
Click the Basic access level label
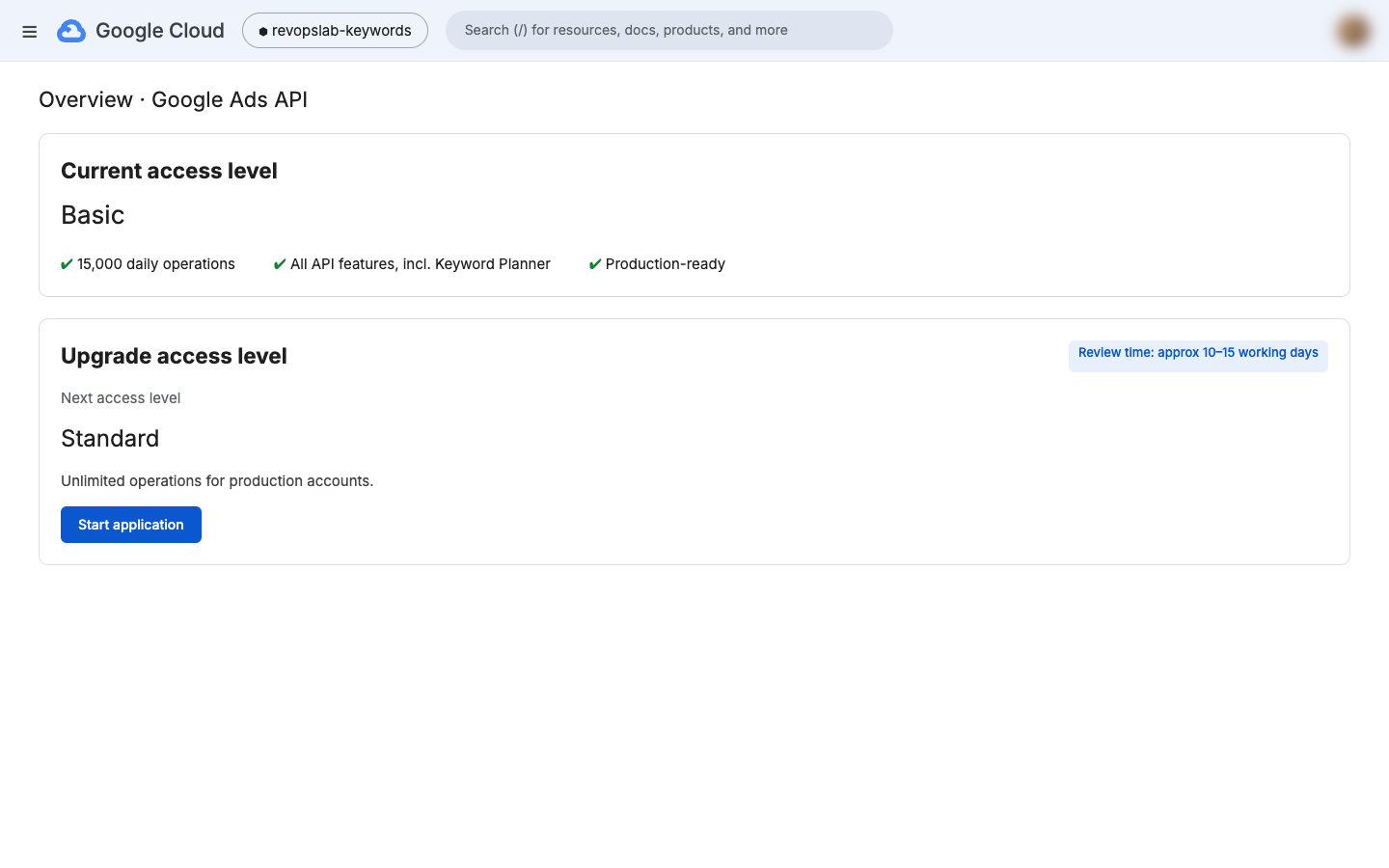[93, 215]
